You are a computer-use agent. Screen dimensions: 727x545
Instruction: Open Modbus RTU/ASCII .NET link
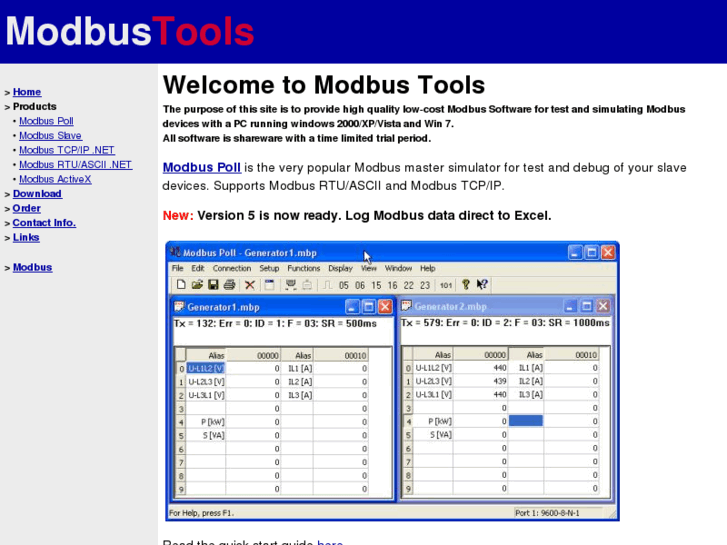coord(76,165)
